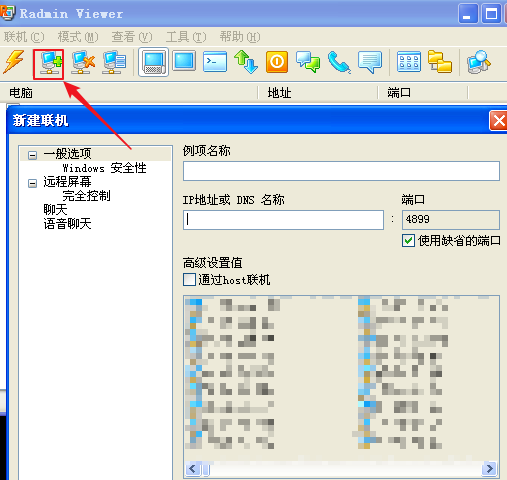Viewport: 507px width, 480px height.
Task: Click the 例项名称 input field
Action: tap(341, 171)
